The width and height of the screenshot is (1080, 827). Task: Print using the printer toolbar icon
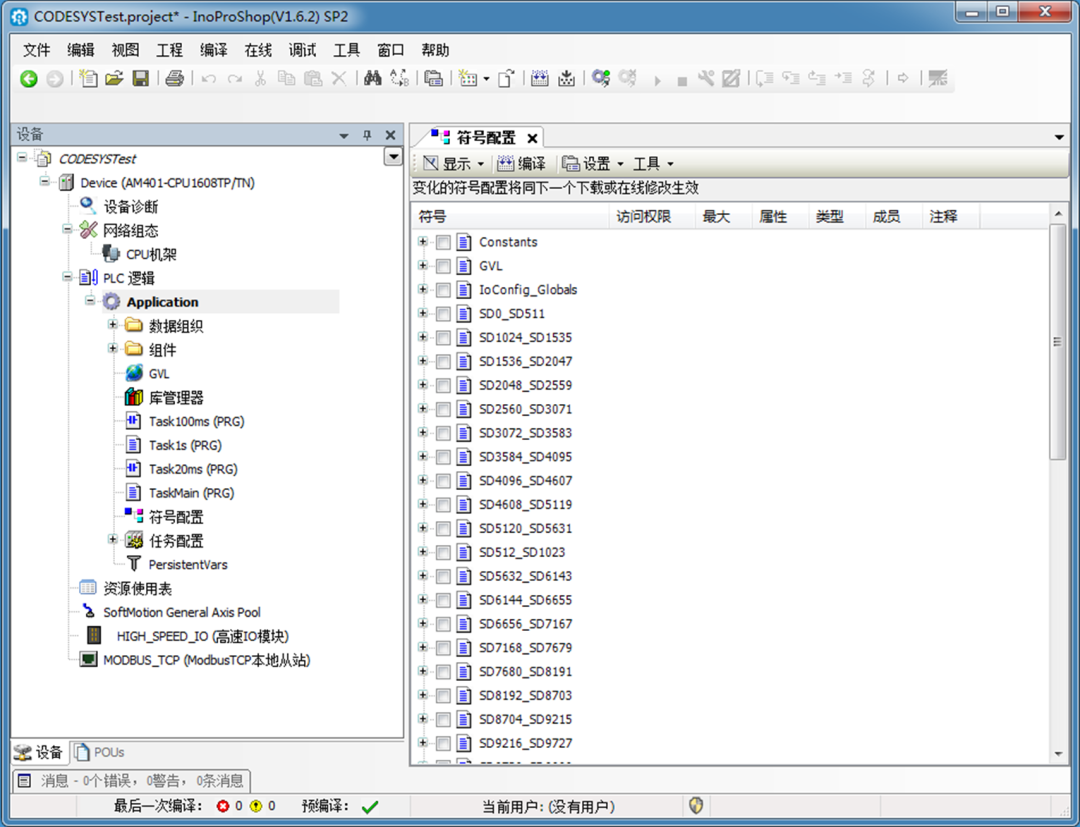pyautogui.click(x=174, y=78)
